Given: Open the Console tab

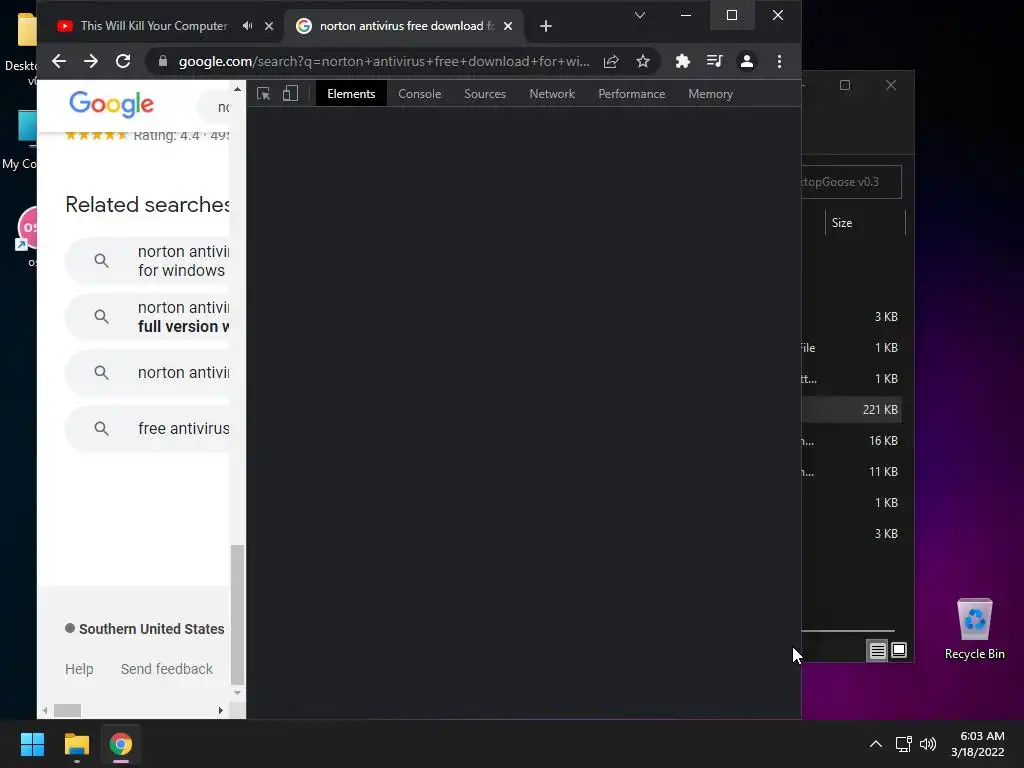Looking at the screenshot, I should coord(420,94).
